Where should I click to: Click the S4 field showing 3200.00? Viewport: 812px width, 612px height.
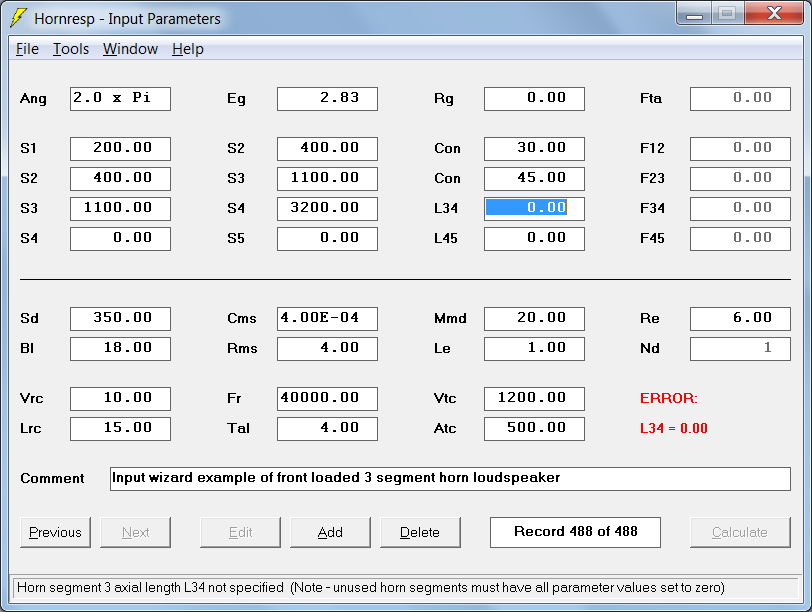(x=327, y=209)
